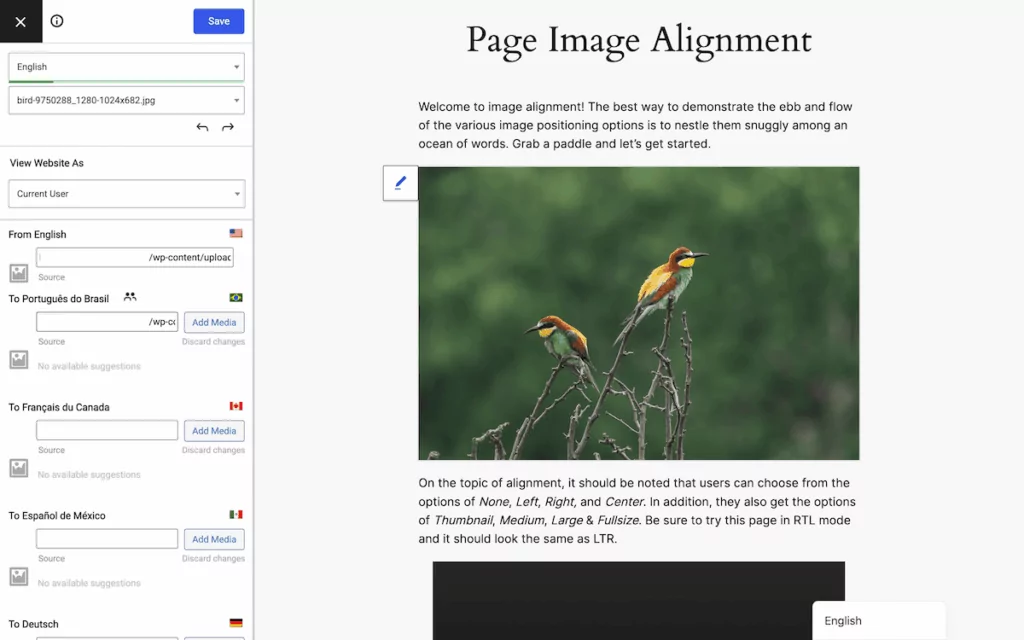This screenshot has height=640, width=1024.
Task: Focus the Português do Brasil source field
Action: point(107,322)
